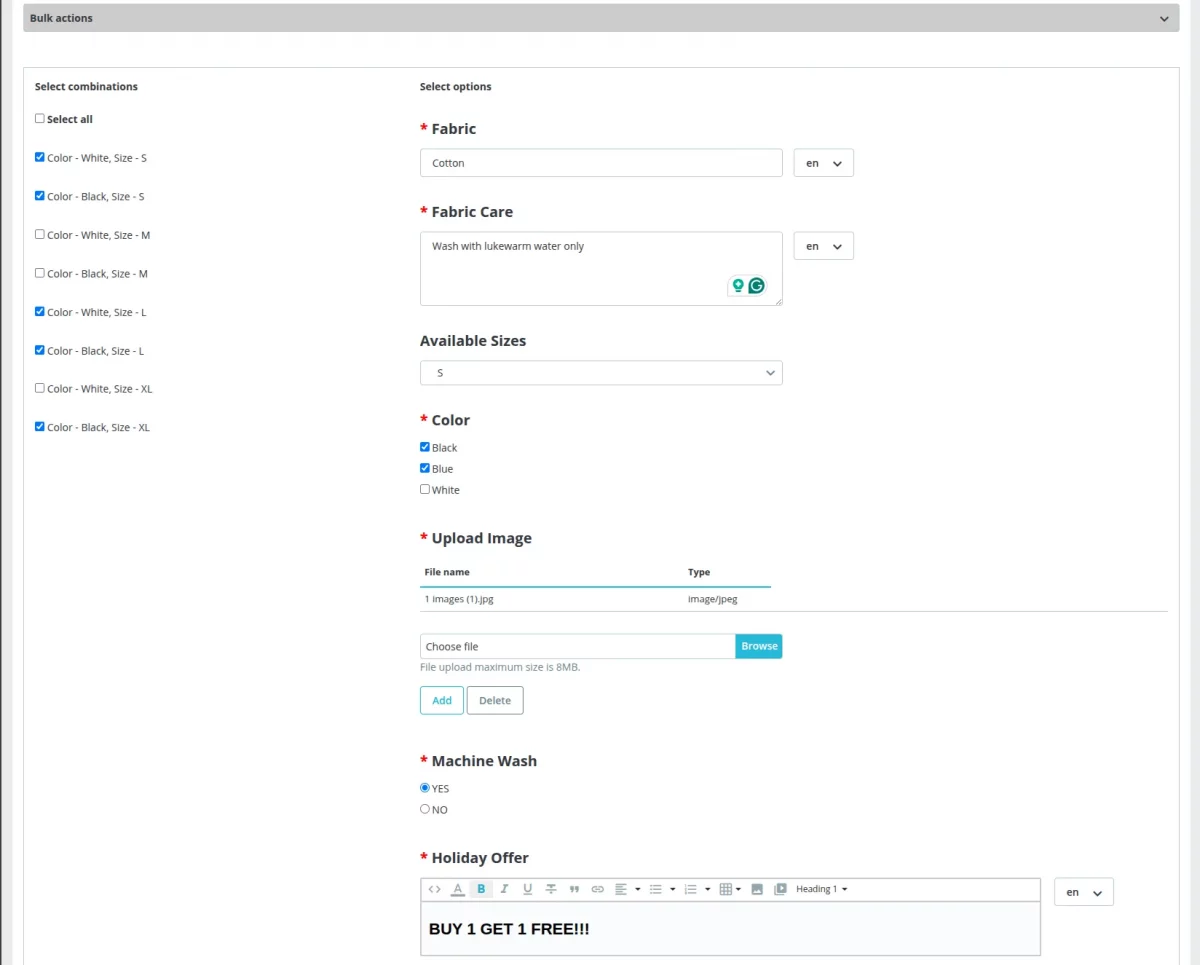Change language dropdown next to Fabric field
Screen dimensions: 1200x965
(823, 162)
